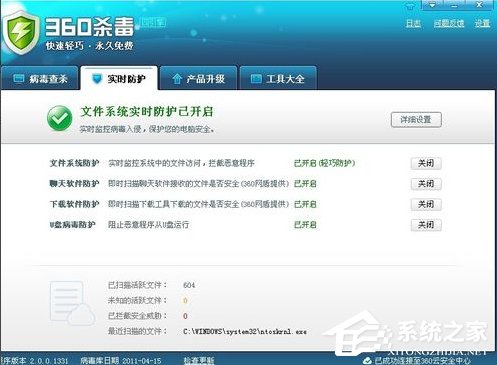The height and width of the screenshot is (365, 497).
Task: Click the 聊天软件防护 row label
Action: [x=74, y=184]
